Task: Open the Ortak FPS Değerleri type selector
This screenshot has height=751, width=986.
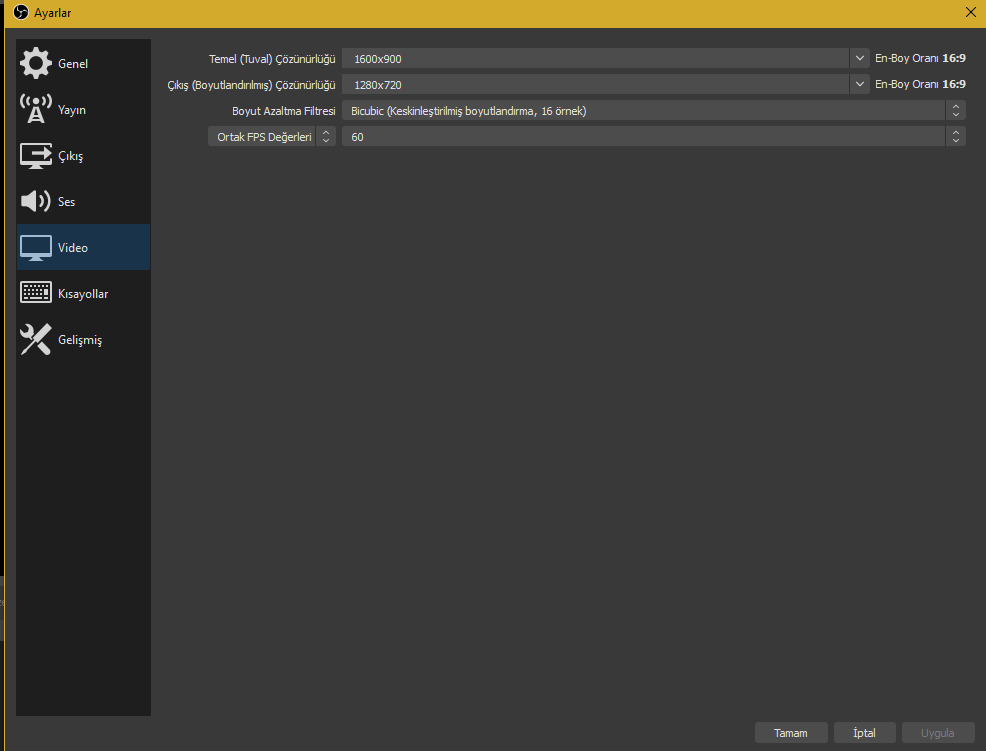Action: click(x=272, y=136)
